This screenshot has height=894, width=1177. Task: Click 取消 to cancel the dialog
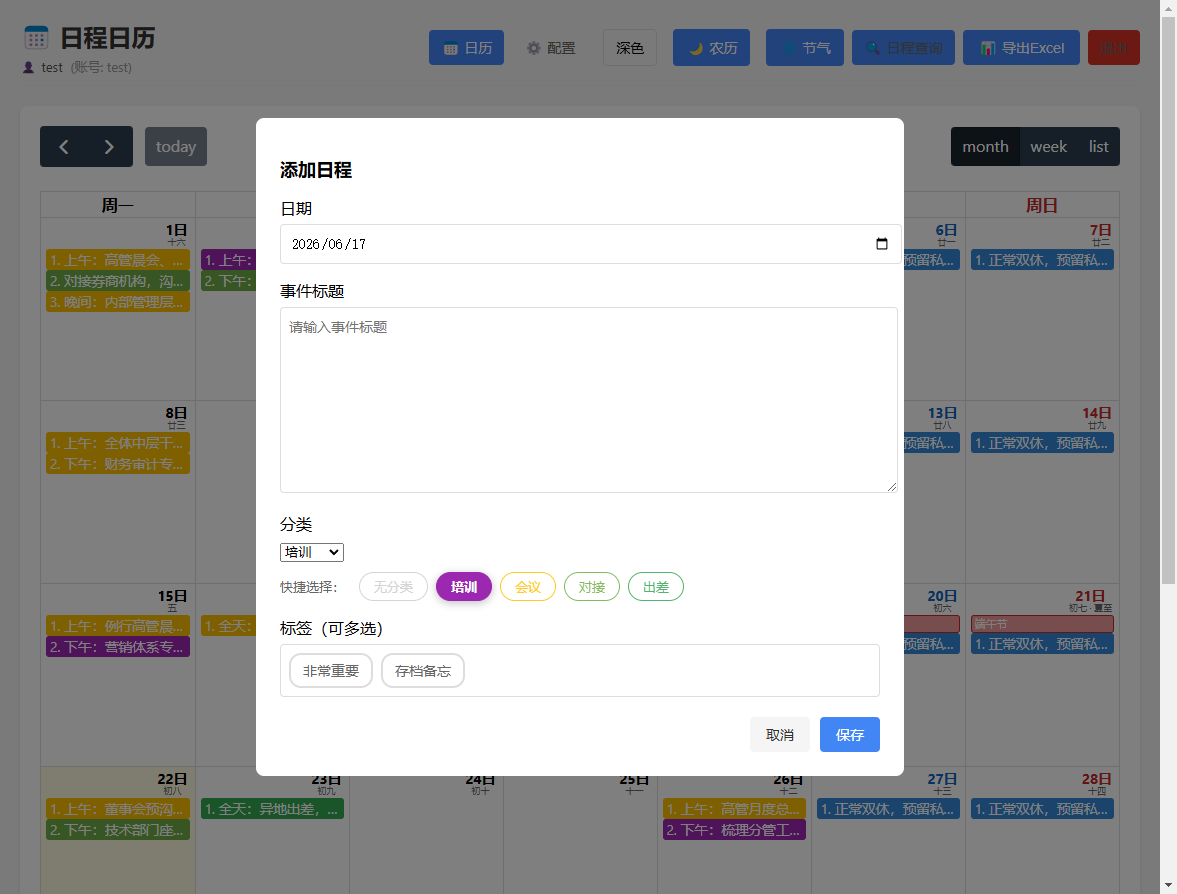coord(780,735)
